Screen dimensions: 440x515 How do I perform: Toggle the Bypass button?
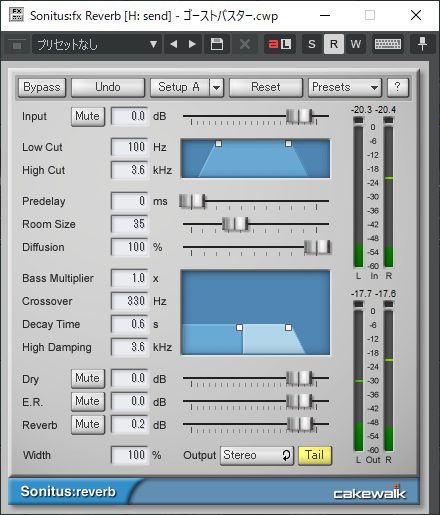pos(42,87)
